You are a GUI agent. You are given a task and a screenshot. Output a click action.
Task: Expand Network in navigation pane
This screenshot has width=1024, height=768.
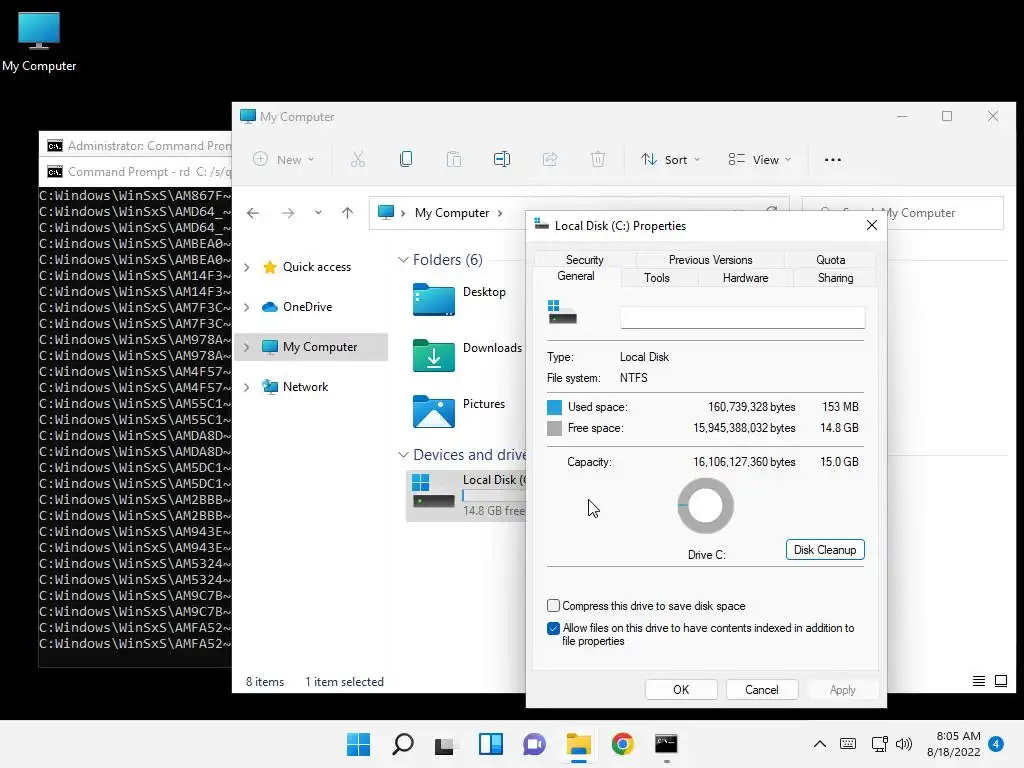[x=247, y=387]
